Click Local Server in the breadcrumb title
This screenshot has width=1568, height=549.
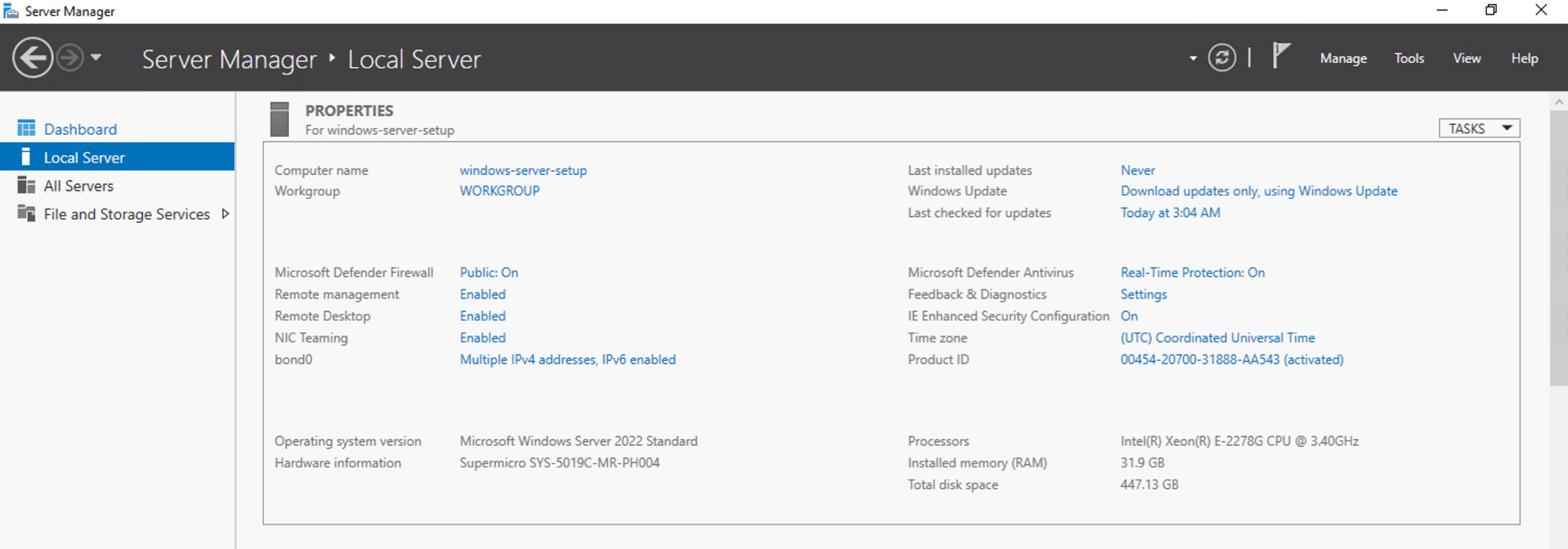(x=414, y=59)
